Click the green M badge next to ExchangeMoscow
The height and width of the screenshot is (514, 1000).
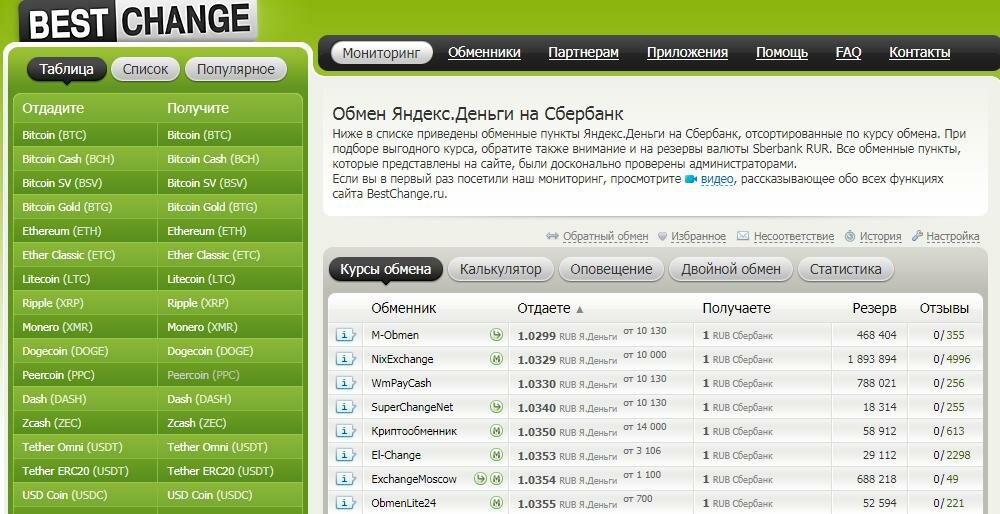tap(496, 479)
